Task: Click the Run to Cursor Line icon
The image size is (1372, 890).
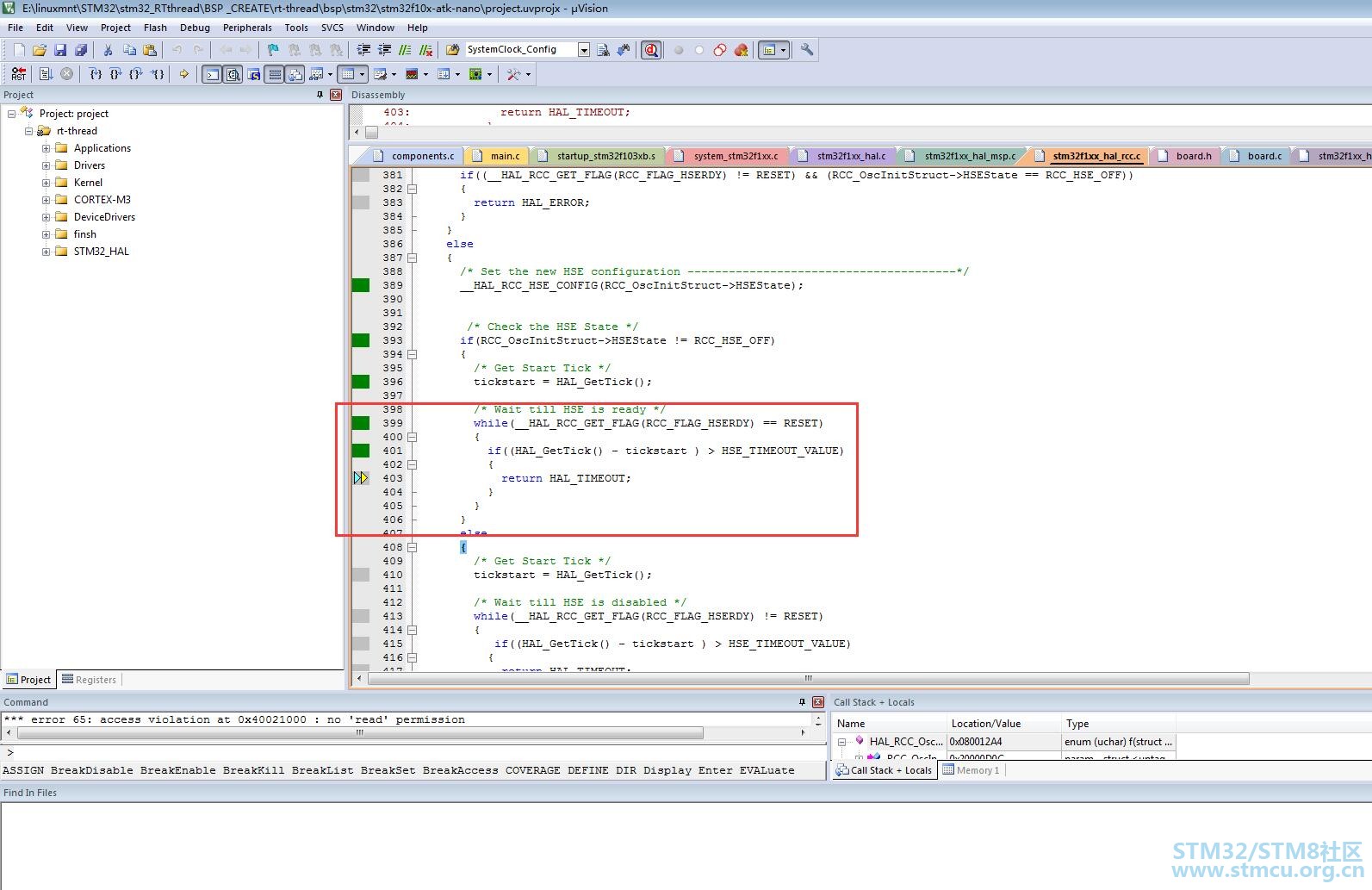Action: click(x=158, y=74)
